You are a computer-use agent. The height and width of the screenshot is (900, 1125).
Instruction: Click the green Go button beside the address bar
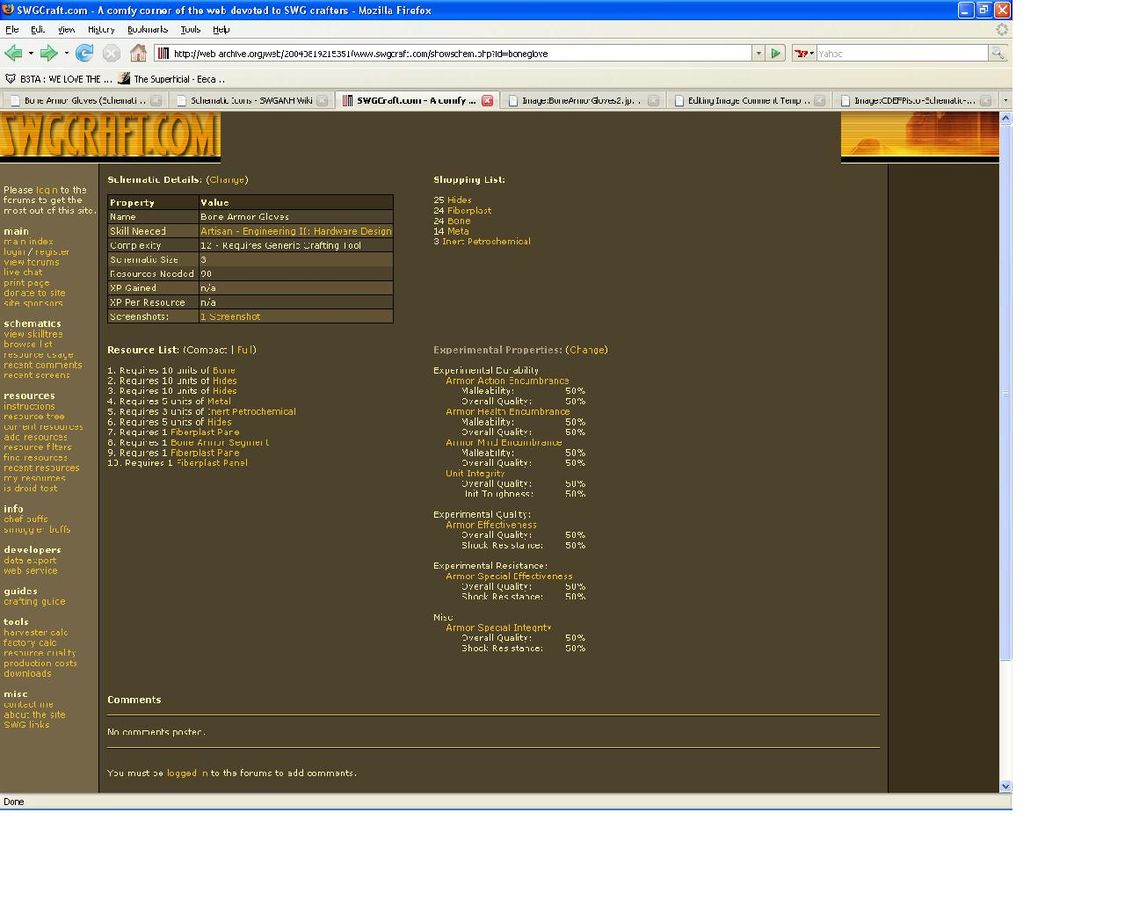point(776,53)
